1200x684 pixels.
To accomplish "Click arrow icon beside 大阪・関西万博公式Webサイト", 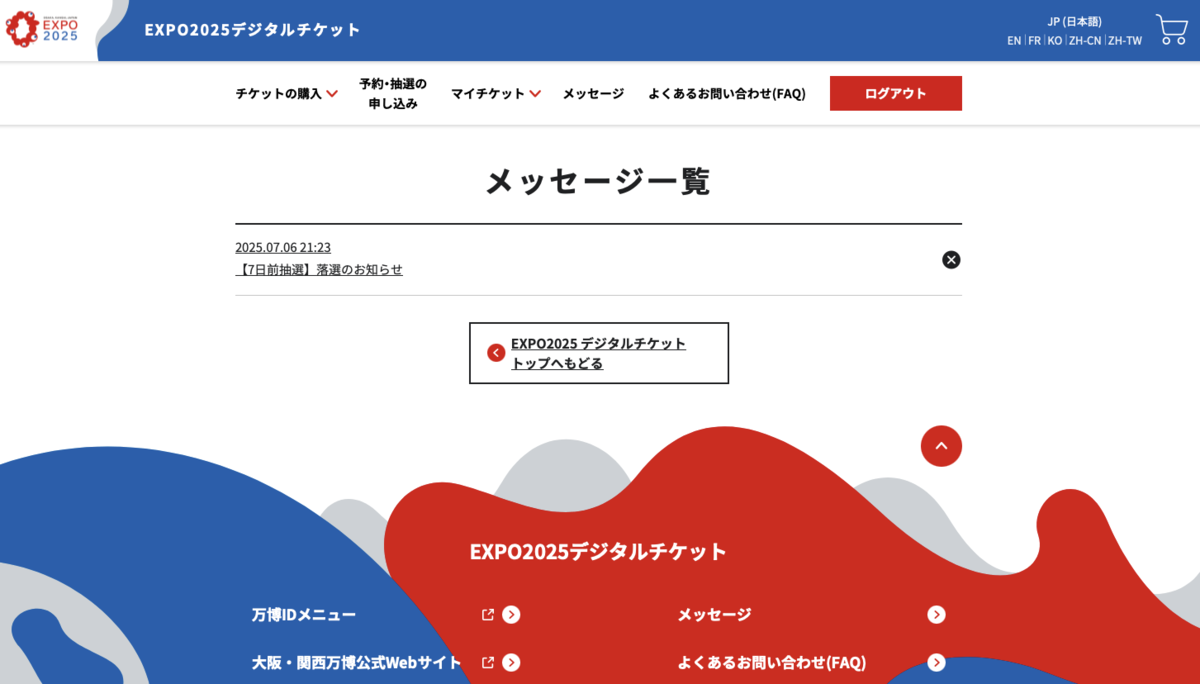I will 511,663.
